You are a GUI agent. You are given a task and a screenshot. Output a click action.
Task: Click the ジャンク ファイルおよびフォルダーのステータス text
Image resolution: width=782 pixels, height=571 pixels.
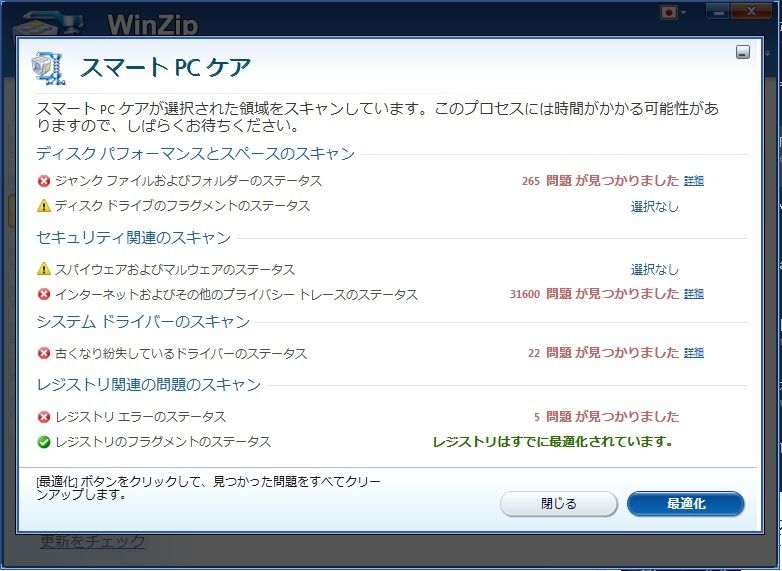pos(189,181)
